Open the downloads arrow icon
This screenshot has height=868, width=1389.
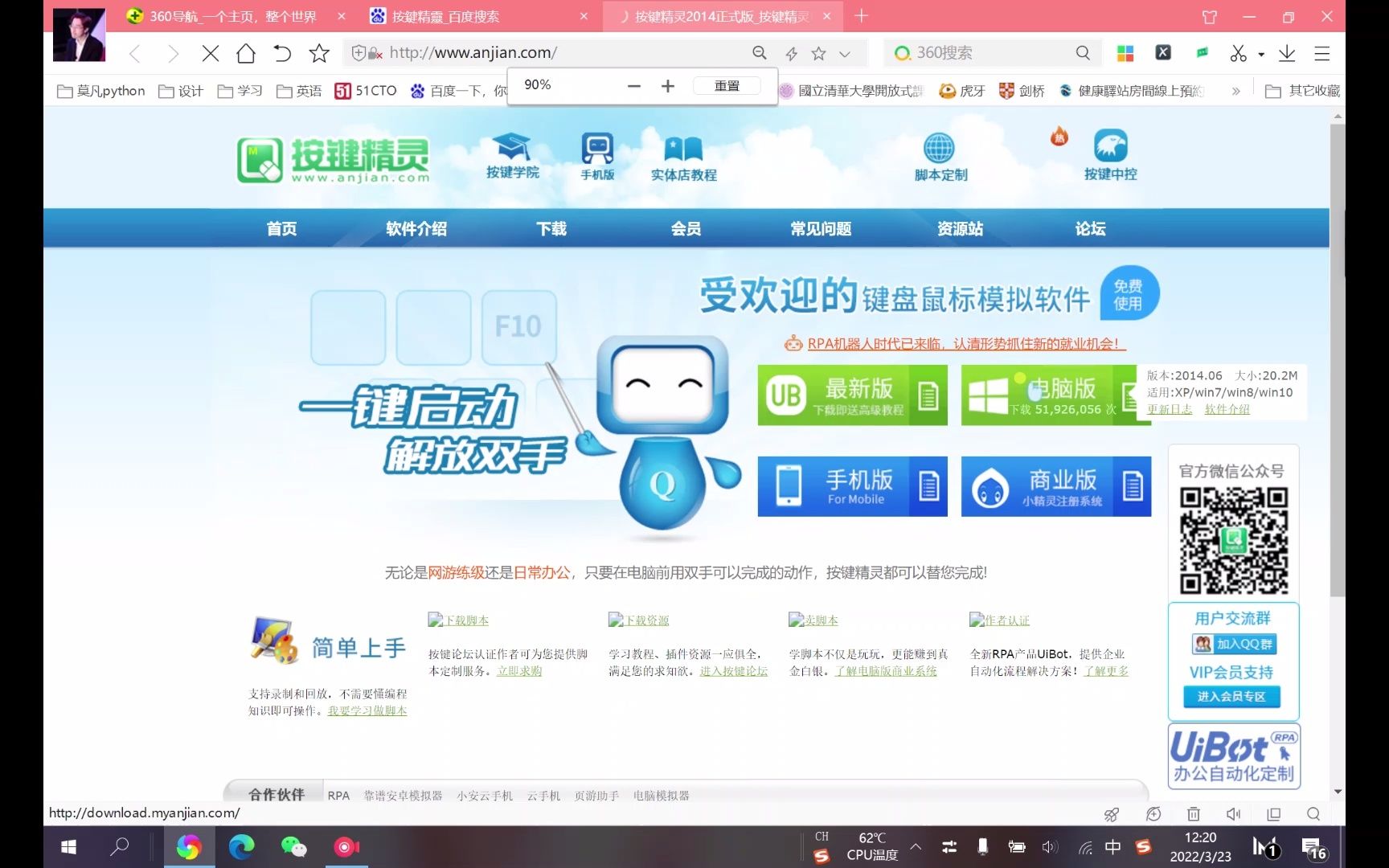coord(1287,53)
